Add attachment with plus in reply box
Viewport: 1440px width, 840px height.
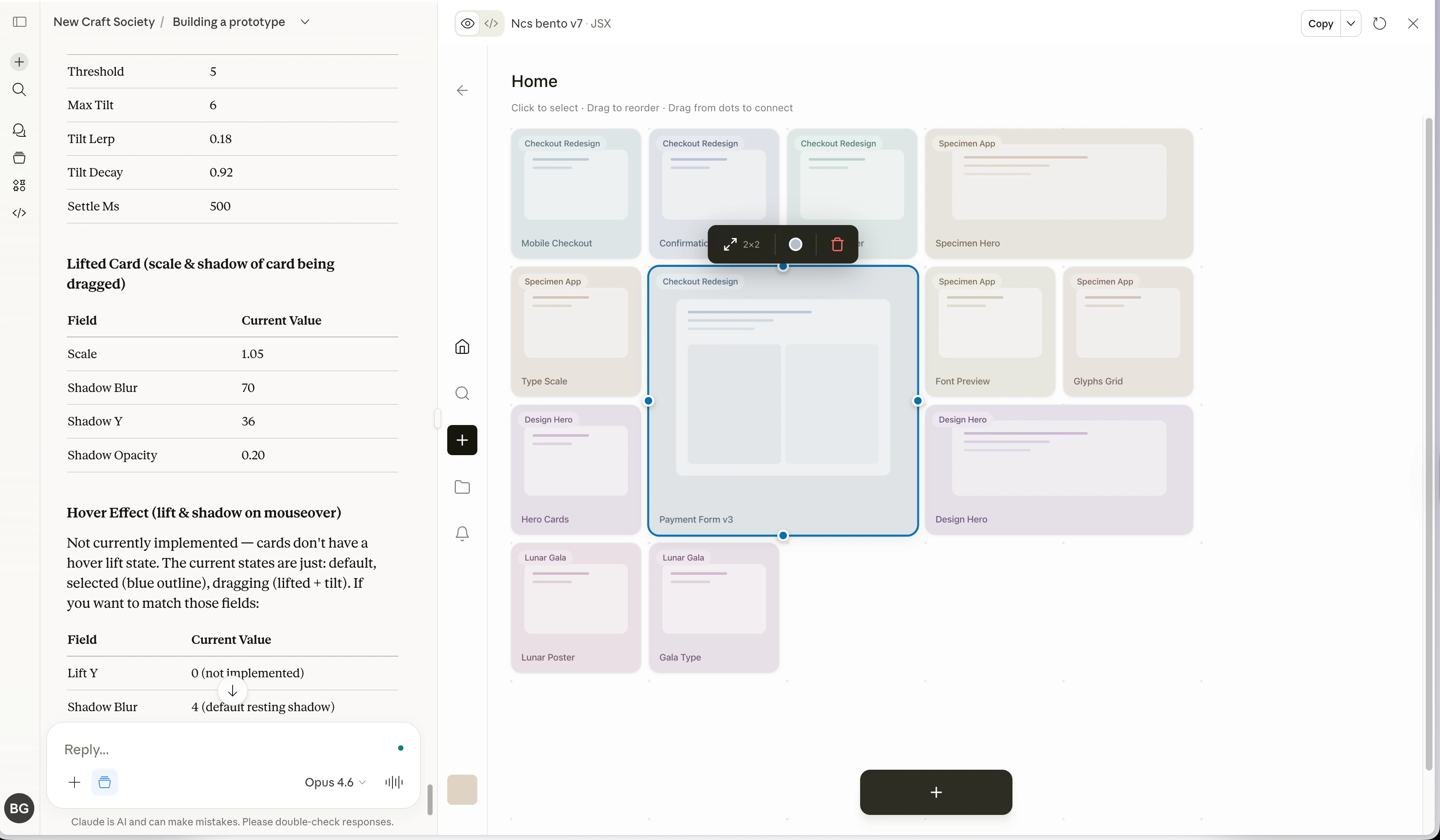pyautogui.click(x=74, y=782)
